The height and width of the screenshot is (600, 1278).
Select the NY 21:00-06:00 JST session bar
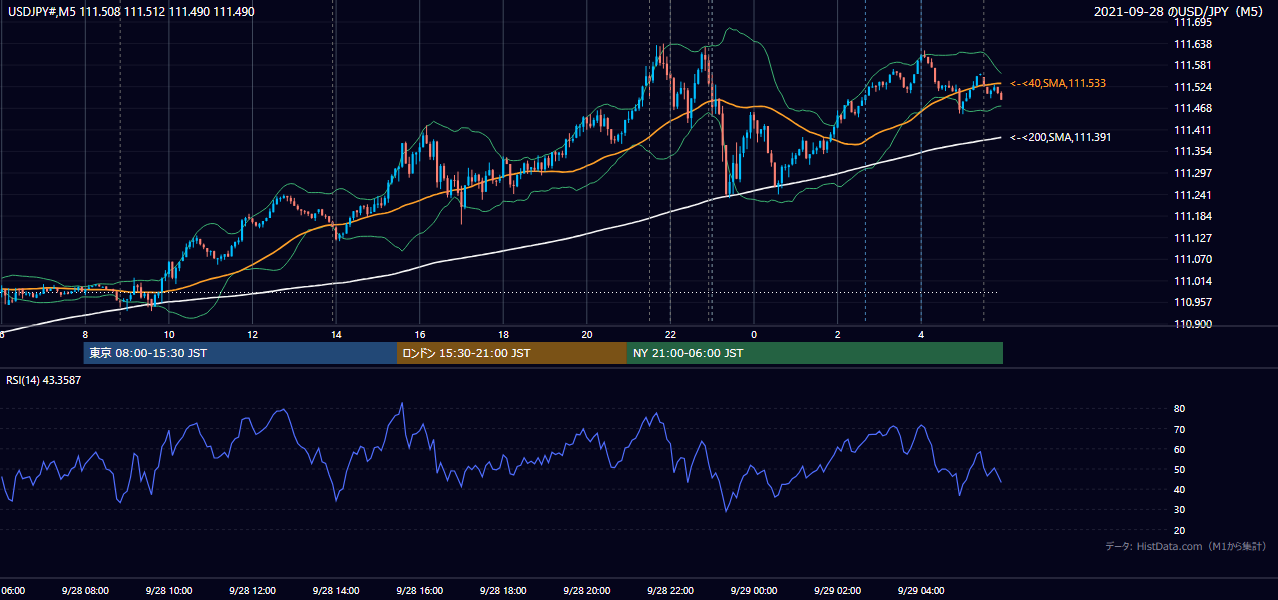(815, 353)
